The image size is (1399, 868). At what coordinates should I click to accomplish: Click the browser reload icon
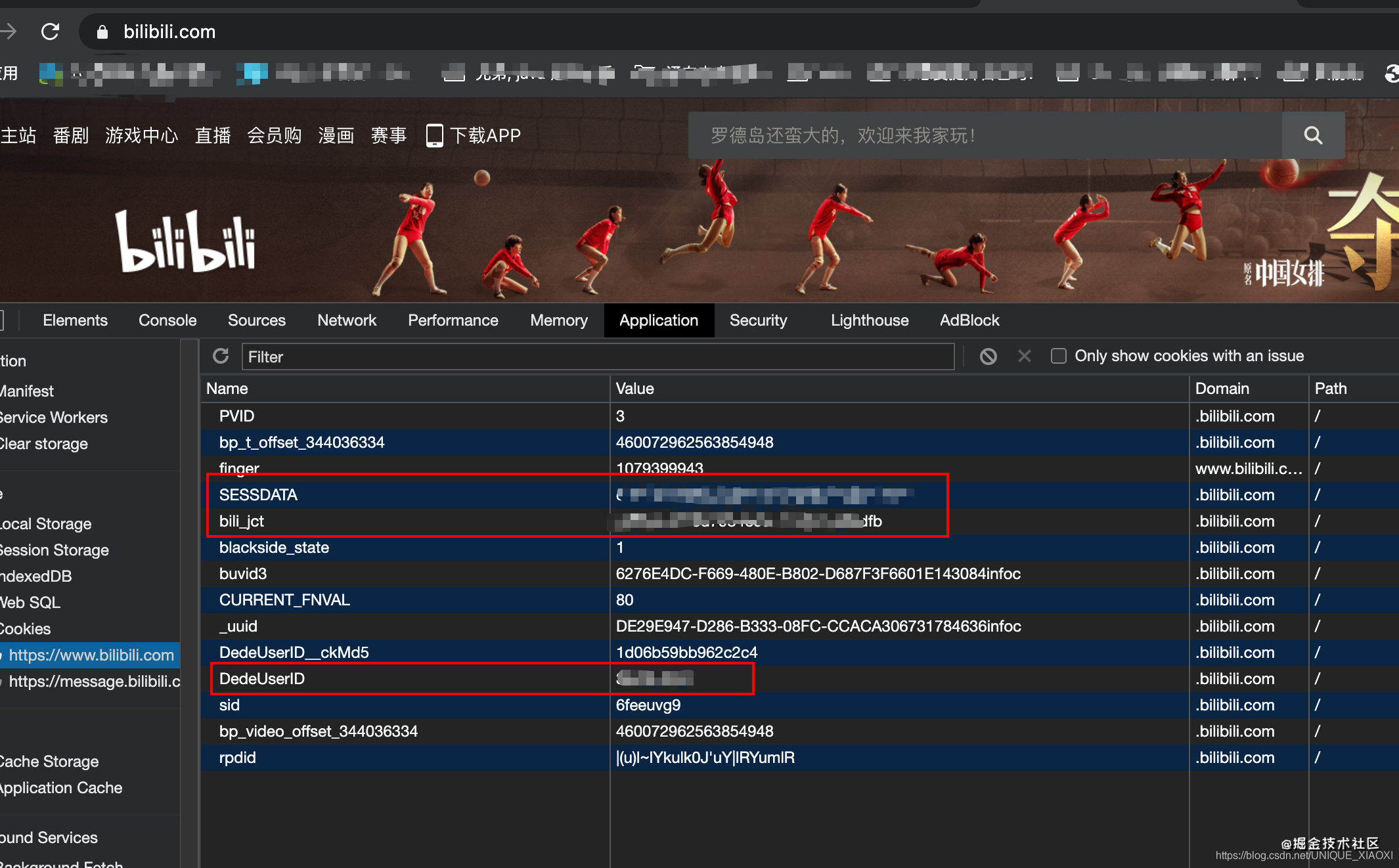pos(51,32)
